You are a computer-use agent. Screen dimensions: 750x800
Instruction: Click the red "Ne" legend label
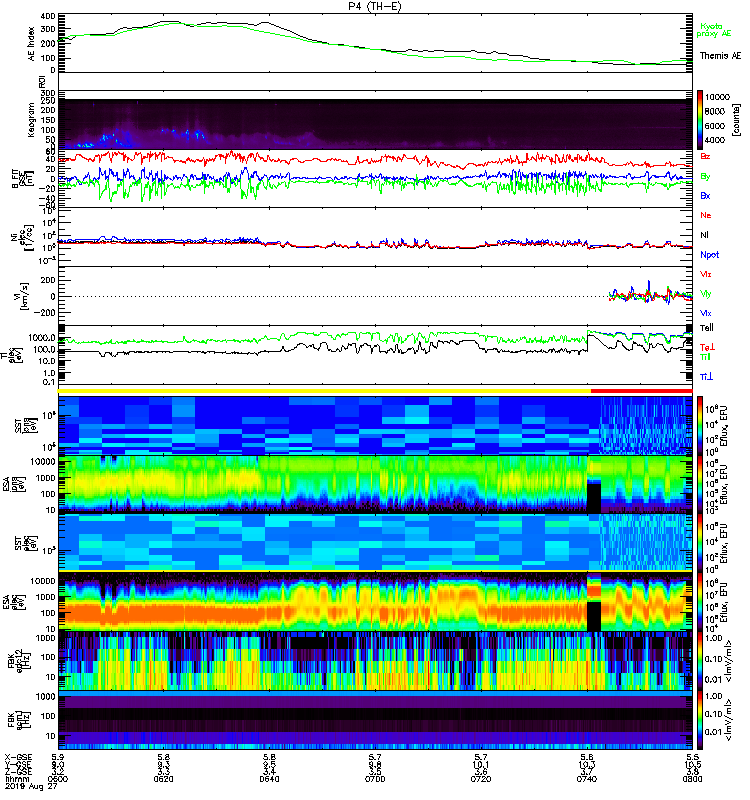(706, 215)
